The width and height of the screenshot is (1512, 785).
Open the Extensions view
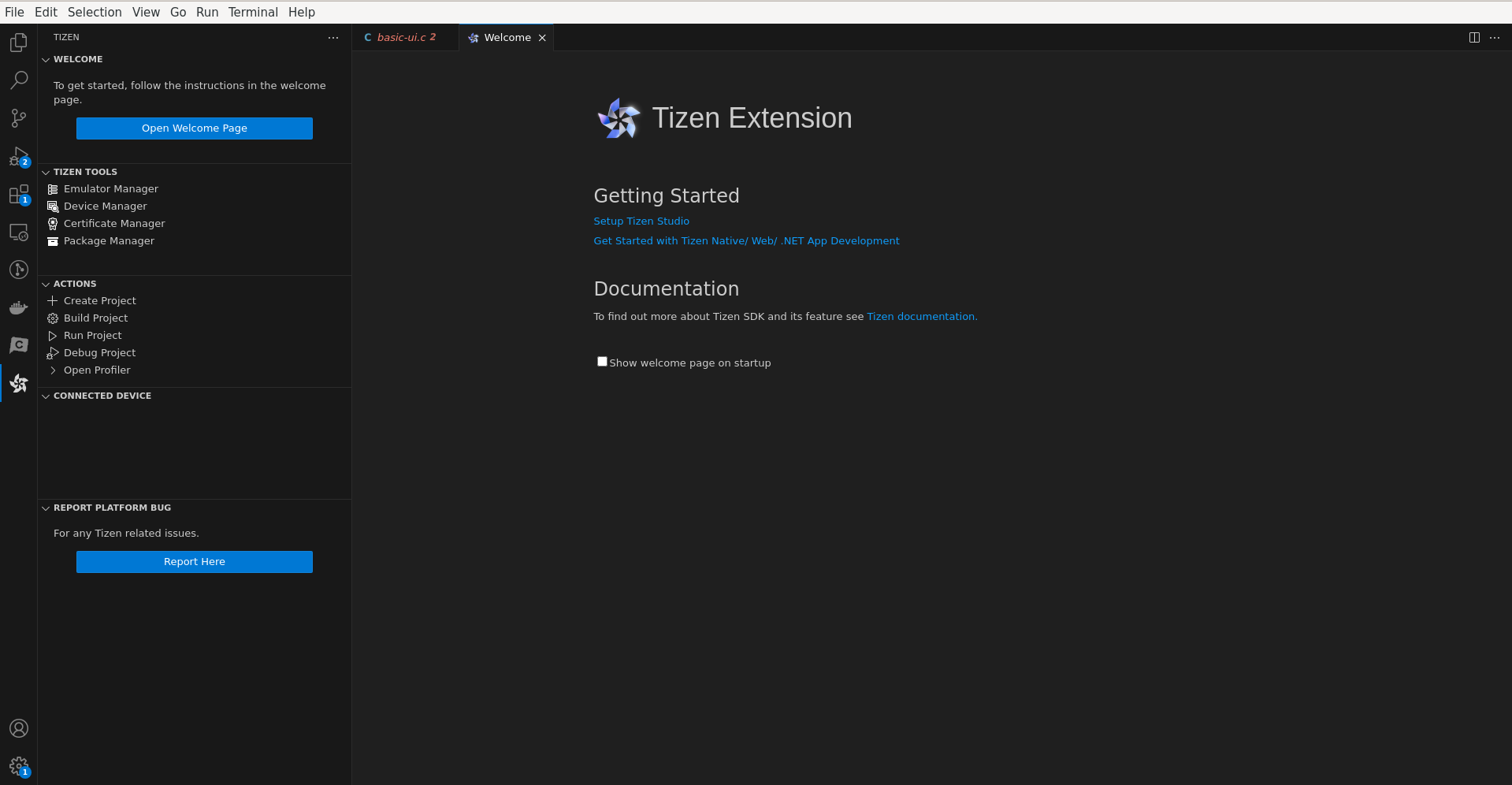pos(18,194)
